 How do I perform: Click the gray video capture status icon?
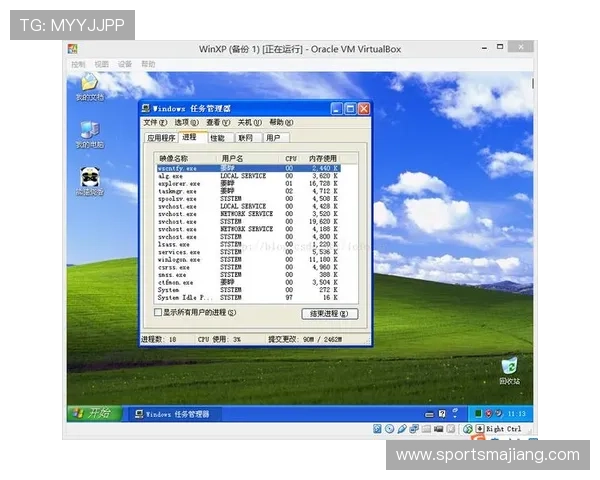point(451,429)
